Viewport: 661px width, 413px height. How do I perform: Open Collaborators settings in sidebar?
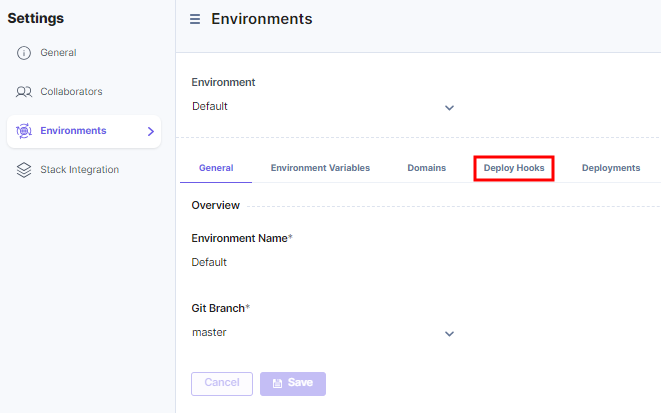pyautogui.click(x=71, y=92)
